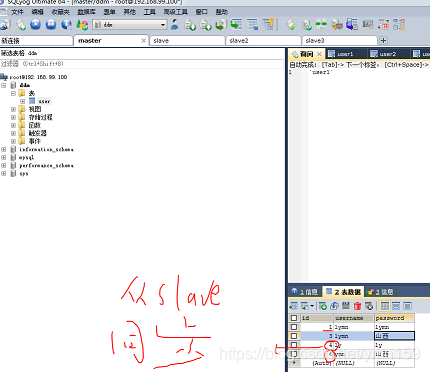Click the execute all queries double-arrow icon
Screen dimensions: 430x372
click(x=51, y=24)
